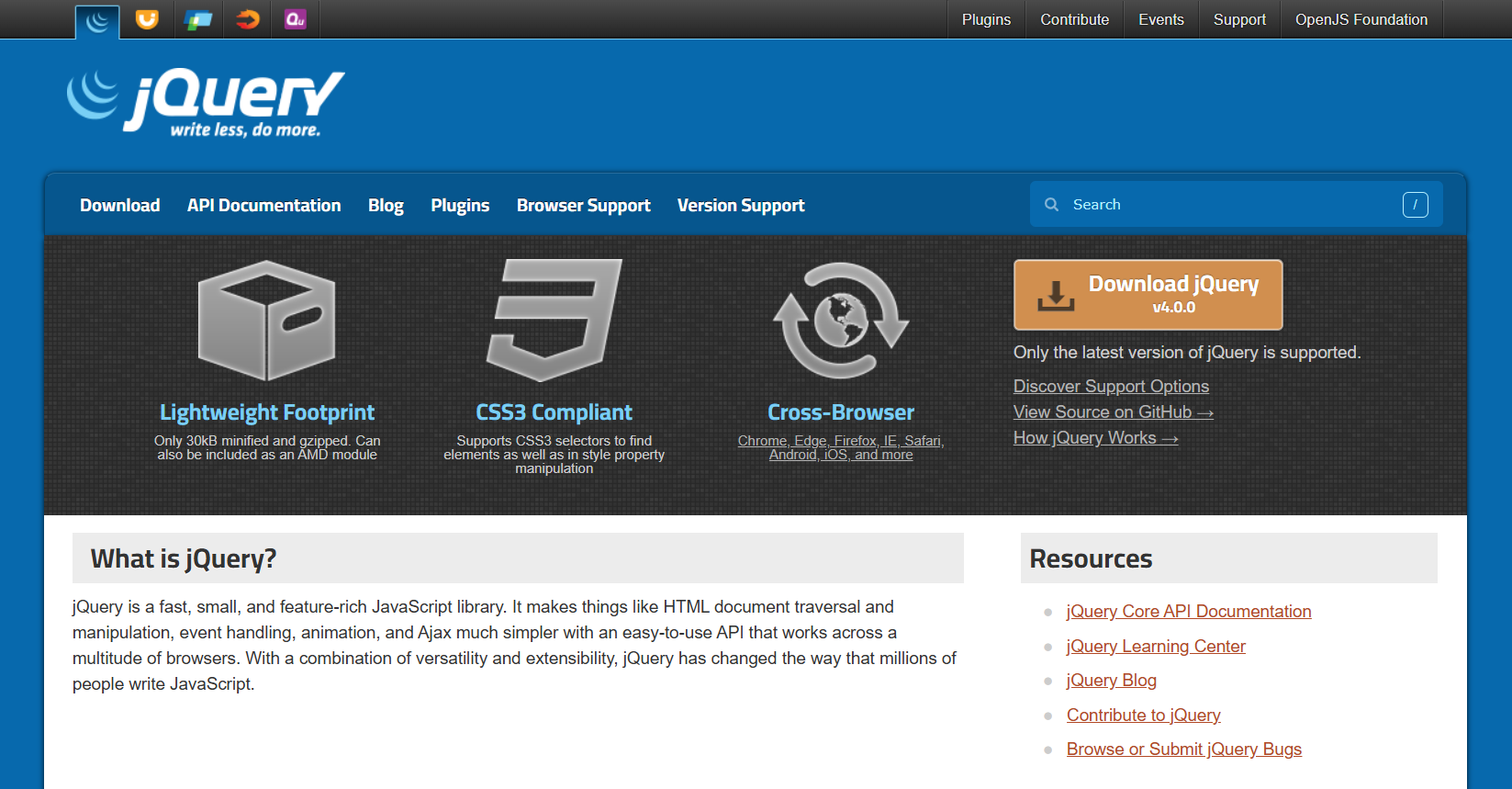This screenshot has height=789, width=1512.
Task: Open CSS3 Compliant heading link
Action: pyautogui.click(x=554, y=412)
